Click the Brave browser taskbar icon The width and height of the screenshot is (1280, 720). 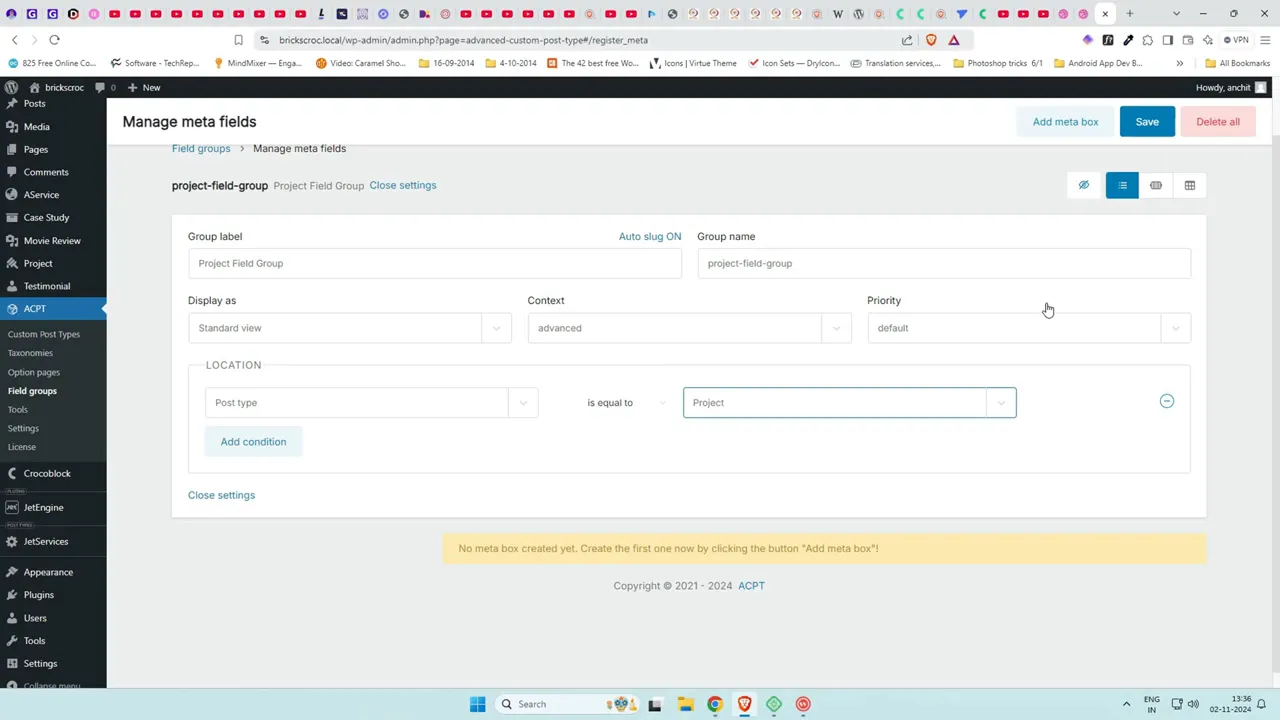(x=744, y=704)
